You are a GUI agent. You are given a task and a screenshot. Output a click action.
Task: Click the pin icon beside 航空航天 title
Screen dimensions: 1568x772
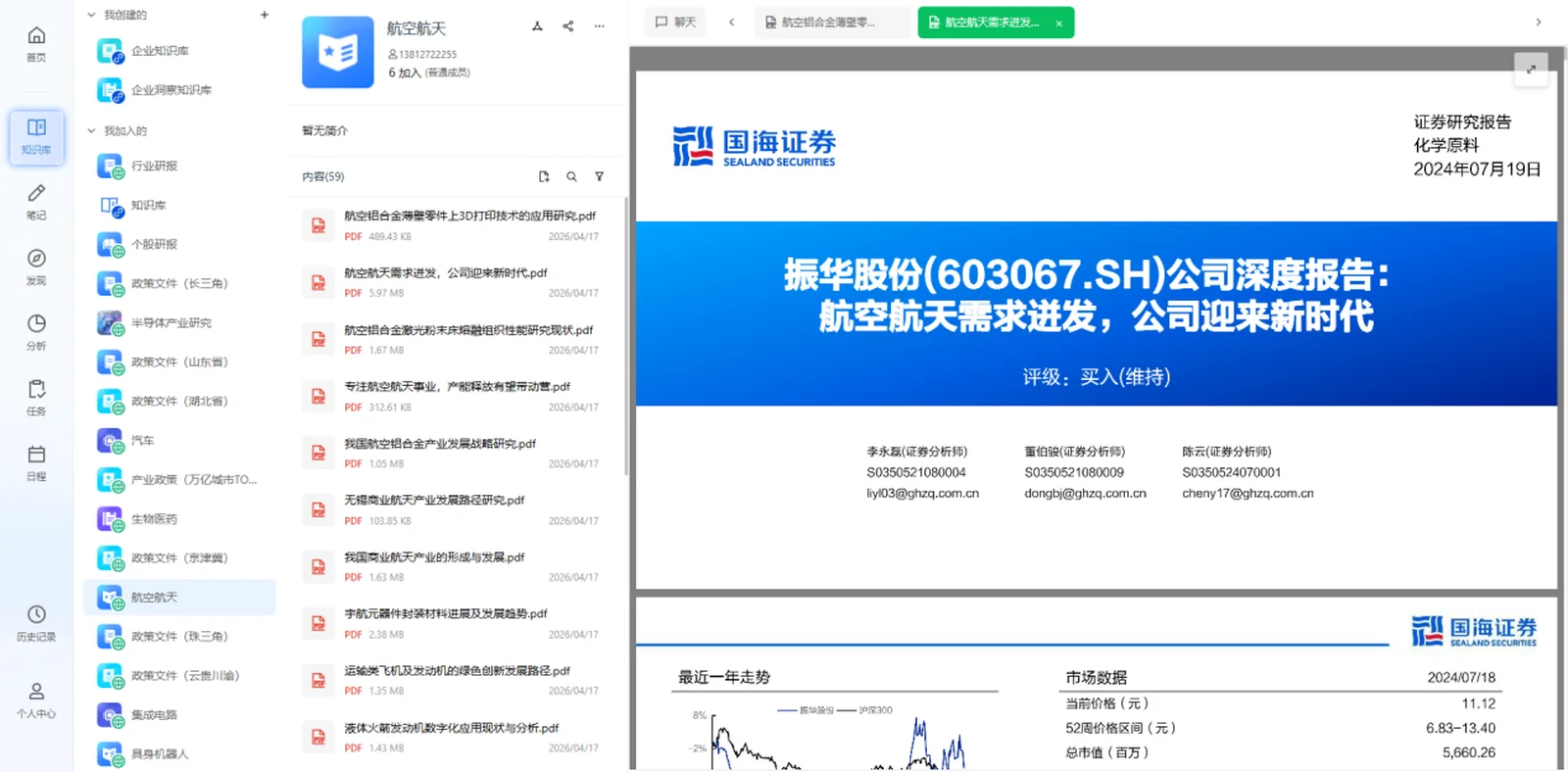[537, 26]
